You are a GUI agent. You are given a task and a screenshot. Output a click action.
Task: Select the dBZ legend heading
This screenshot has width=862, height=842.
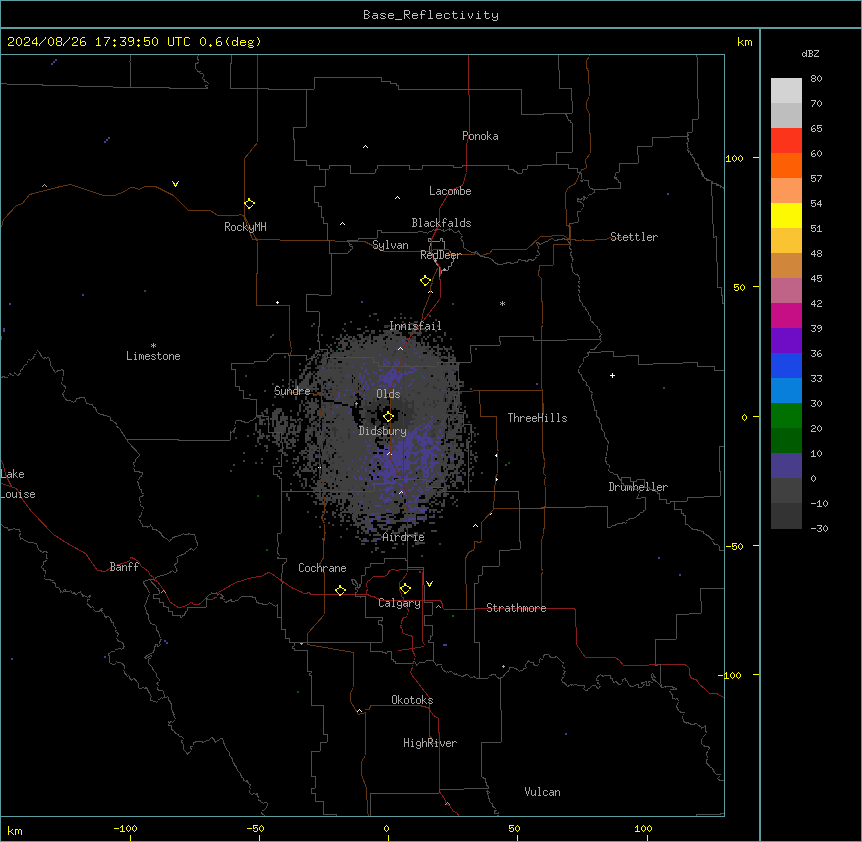pyautogui.click(x=810, y=53)
